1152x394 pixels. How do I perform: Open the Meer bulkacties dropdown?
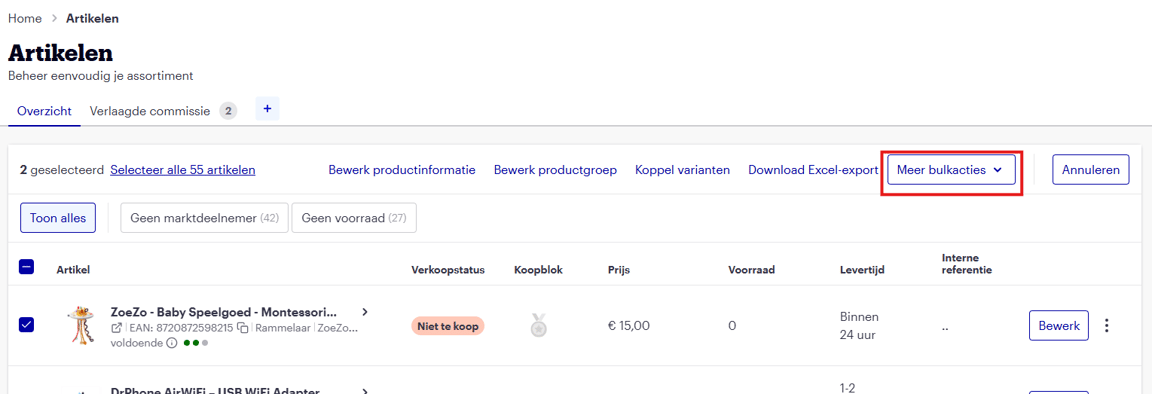(951, 170)
